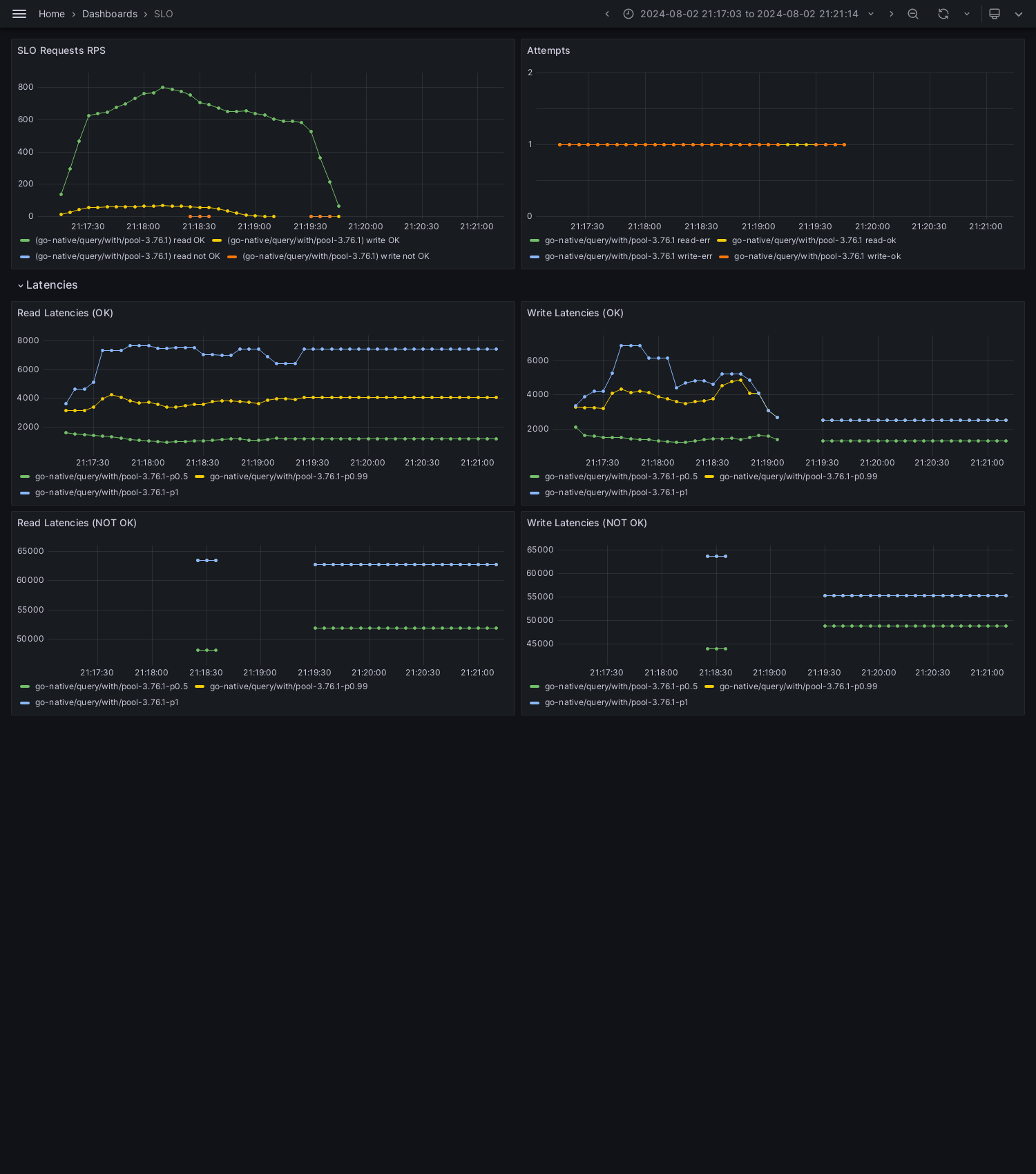Toggle p0.99 series in Read Latencies (NOT OK)
Image resolution: width=1036 pixels, height=1174 pixels.
click(289, 686)
